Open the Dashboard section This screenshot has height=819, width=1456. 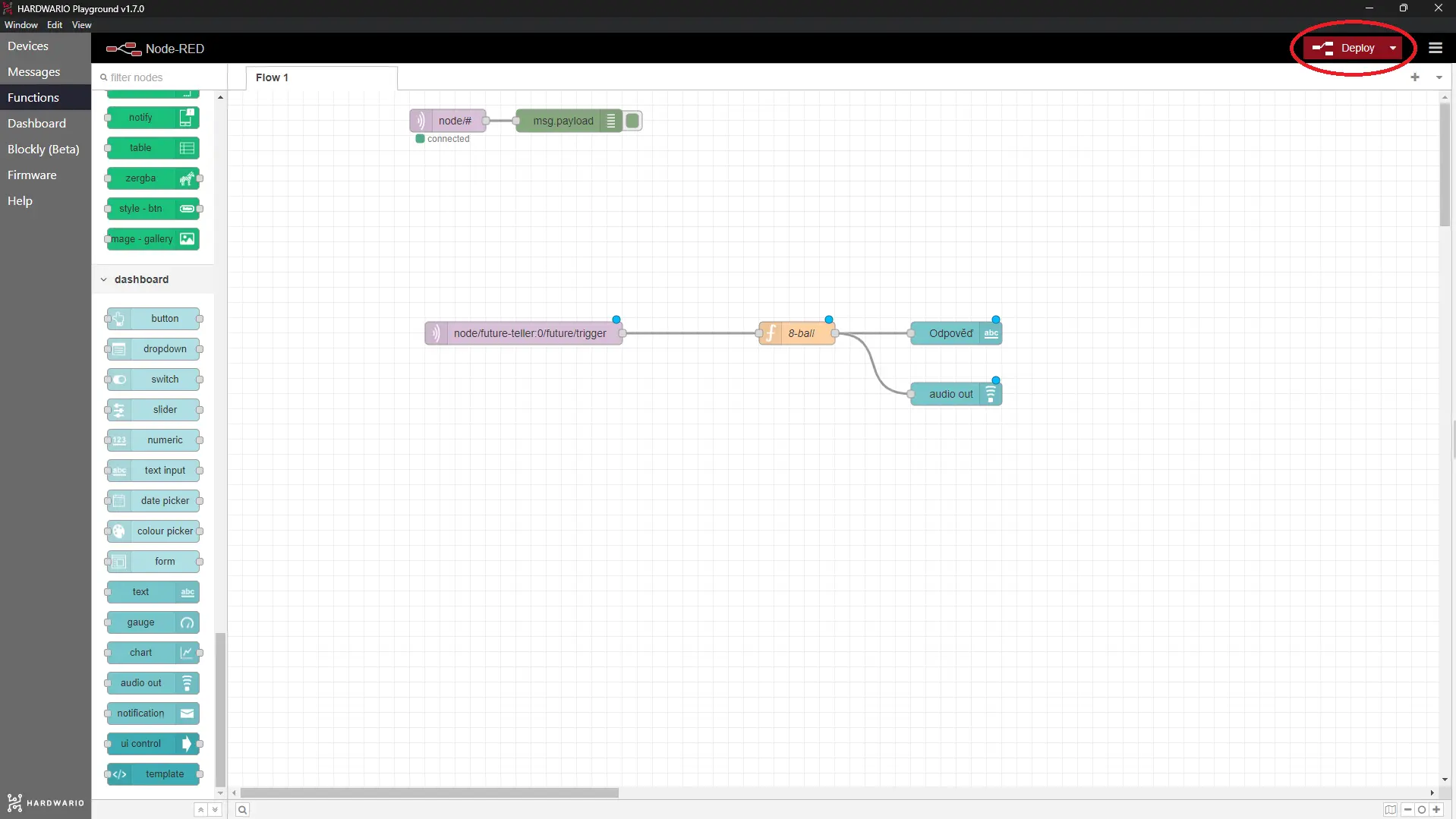point(46,124)
